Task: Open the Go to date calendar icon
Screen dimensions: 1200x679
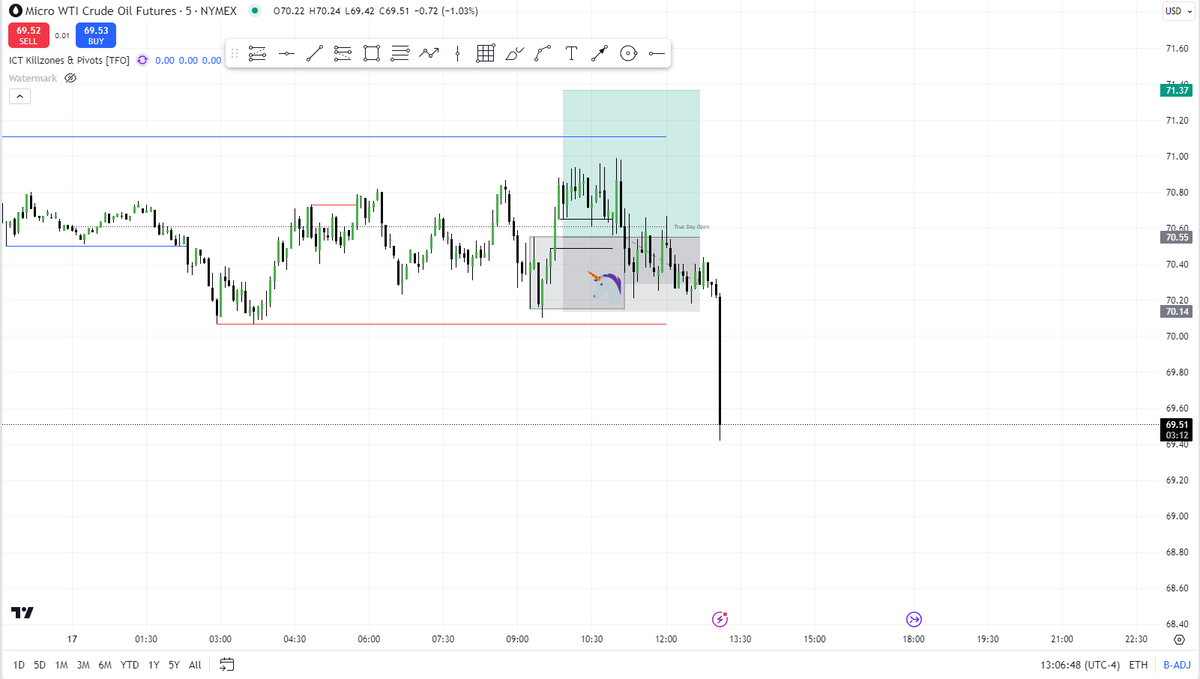Action: point(226,664)
